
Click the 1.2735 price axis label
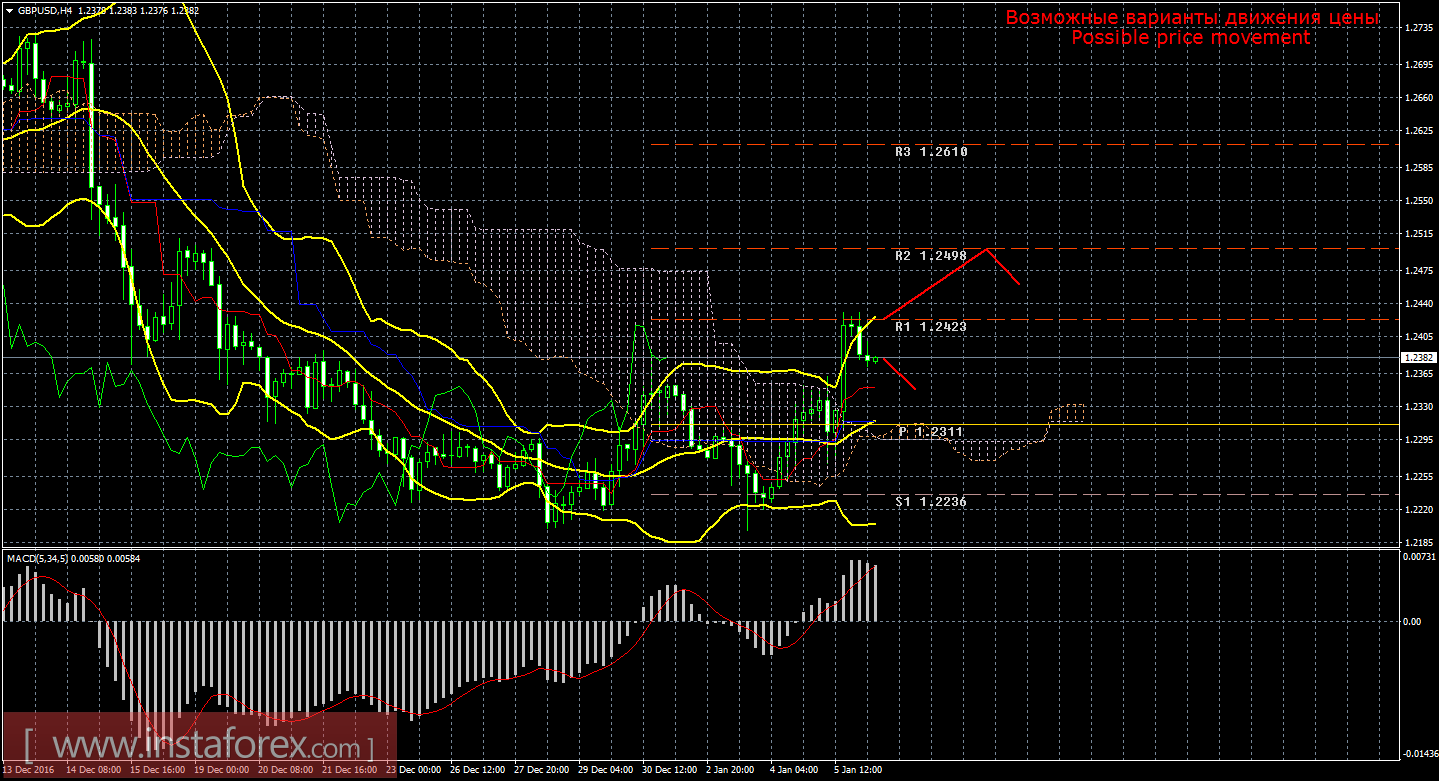pos(1419,28)
